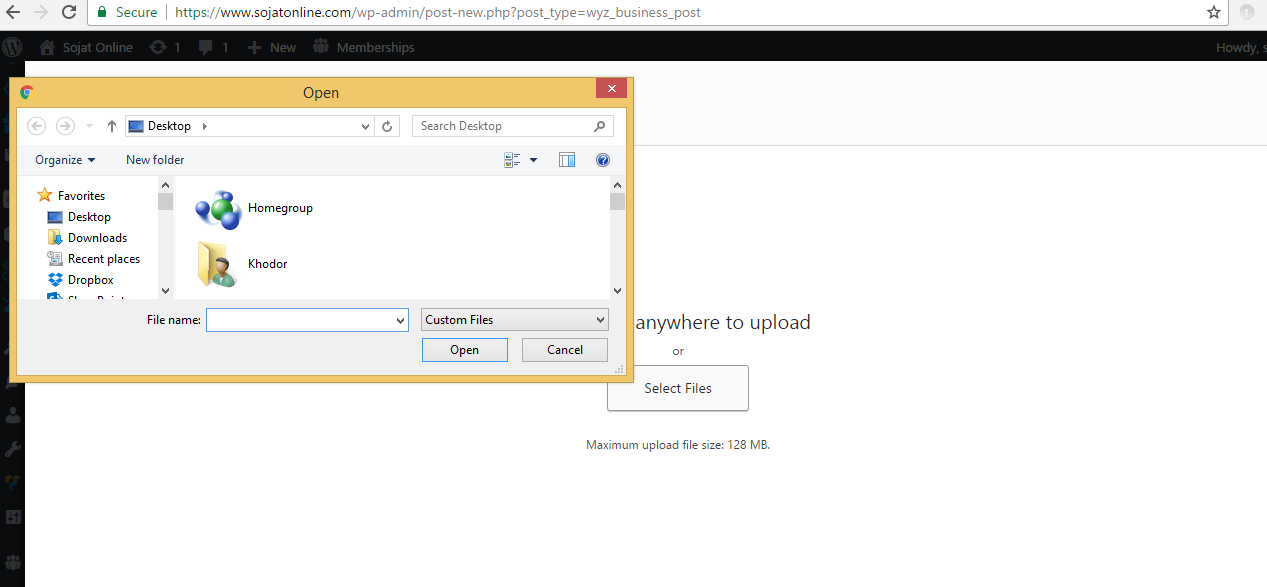
Task: Open the change view dropdown arrow
Action: 532,160
